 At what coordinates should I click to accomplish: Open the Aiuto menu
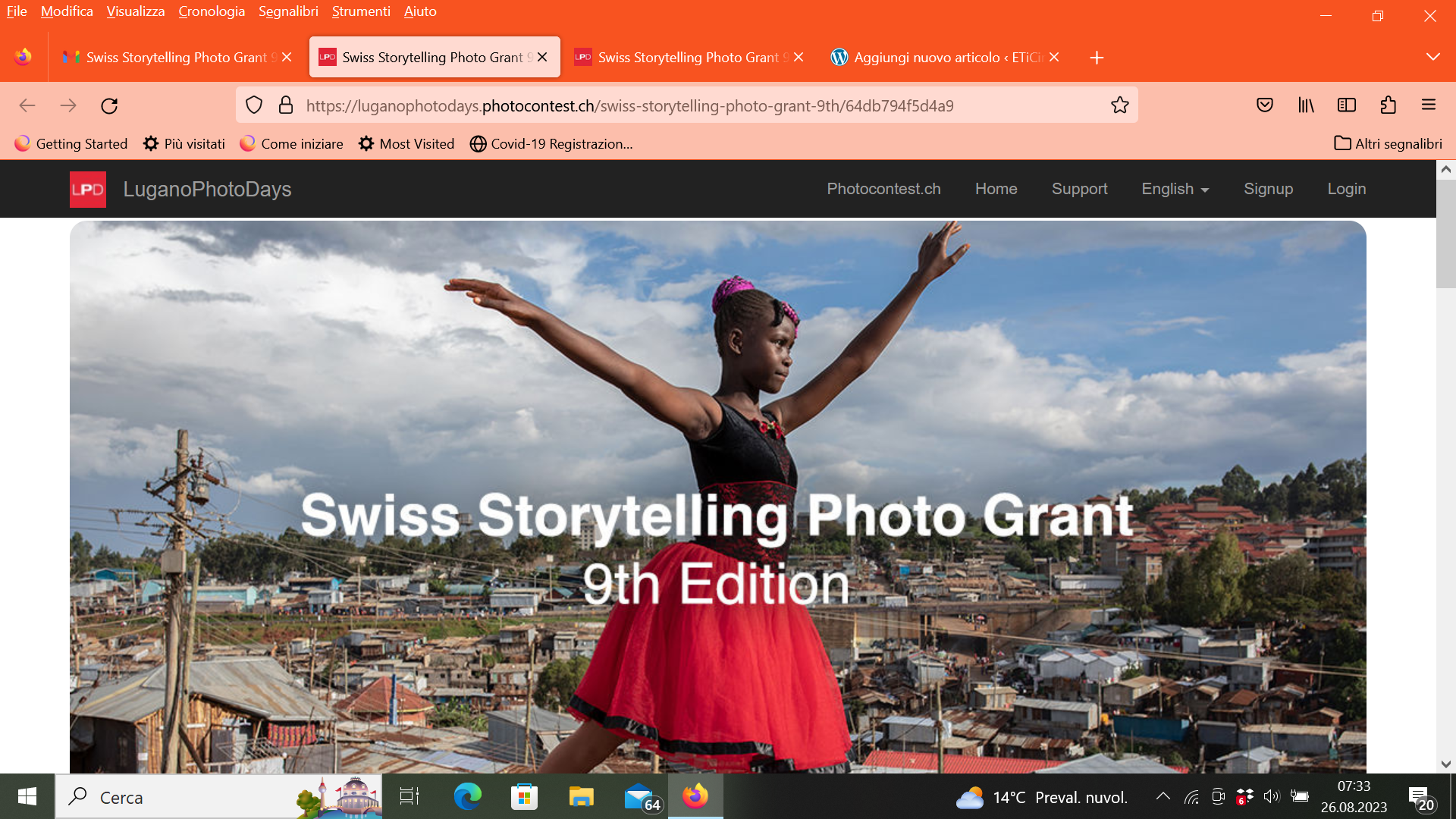click(420, 11)
